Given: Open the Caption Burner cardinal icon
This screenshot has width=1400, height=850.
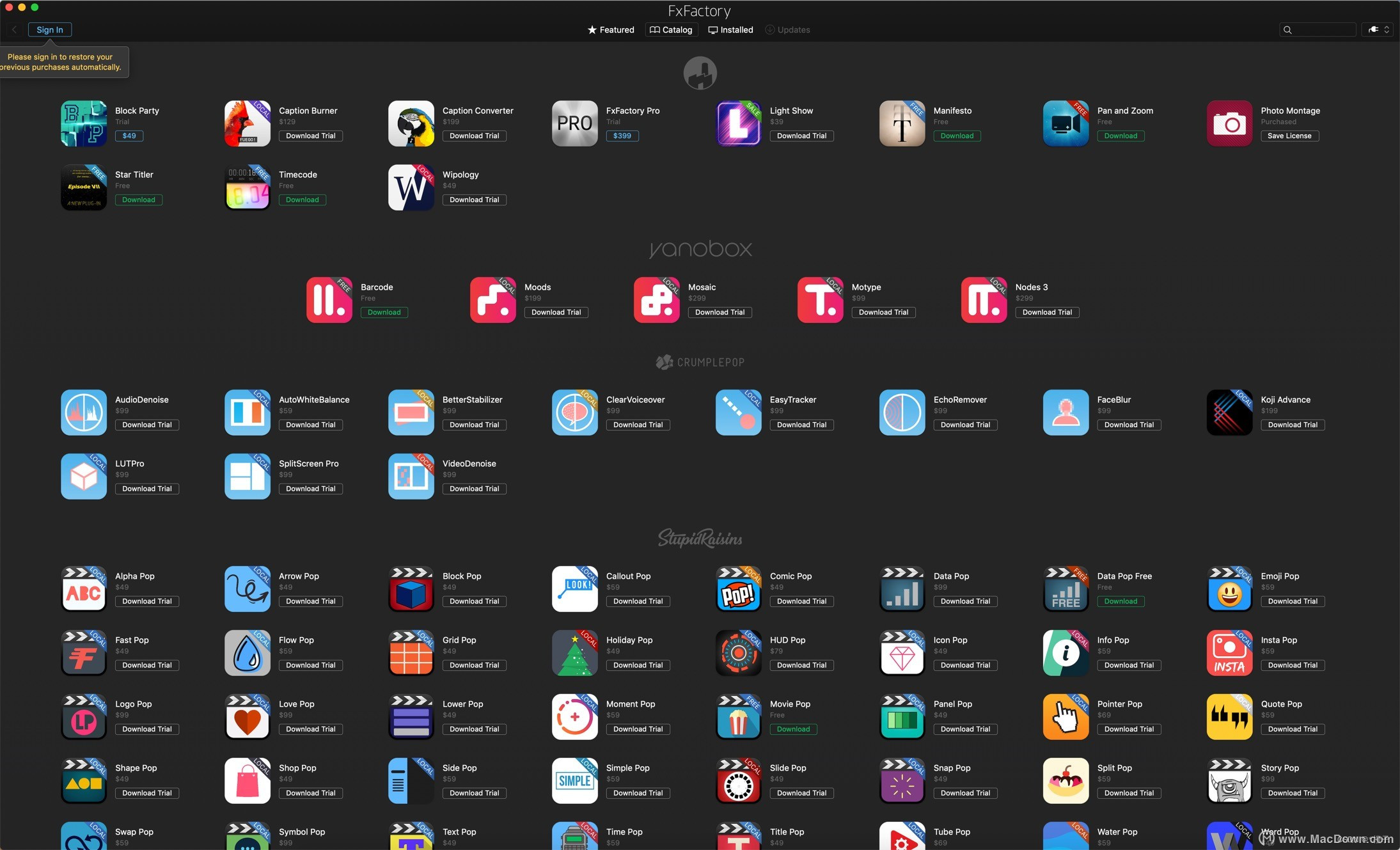Looking at the screenshot, I should tap(248, 123).
